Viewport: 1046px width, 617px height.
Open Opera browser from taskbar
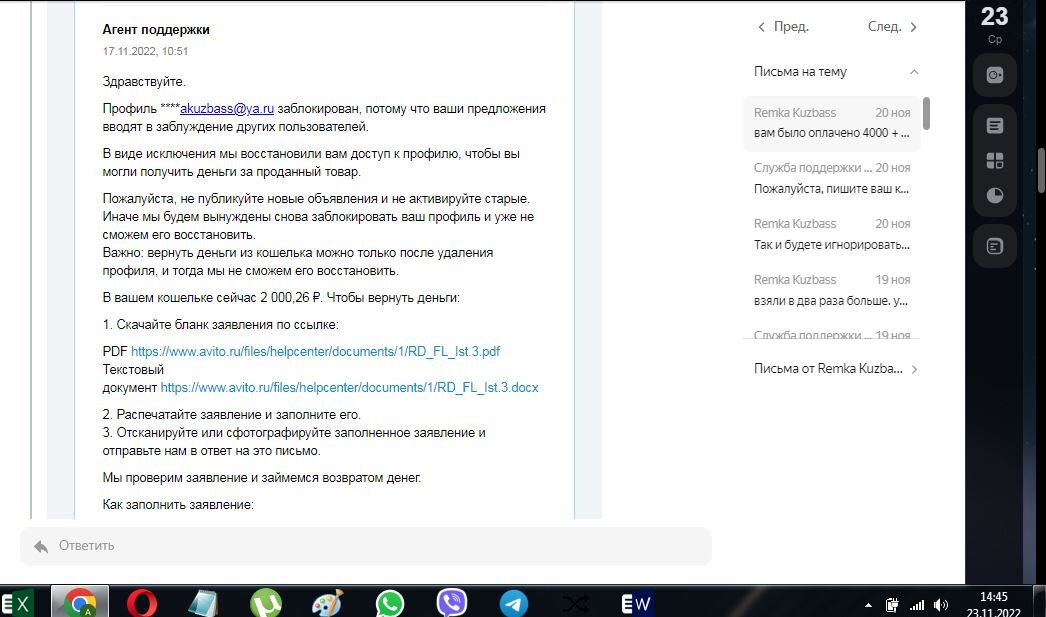tap(141, 604)
